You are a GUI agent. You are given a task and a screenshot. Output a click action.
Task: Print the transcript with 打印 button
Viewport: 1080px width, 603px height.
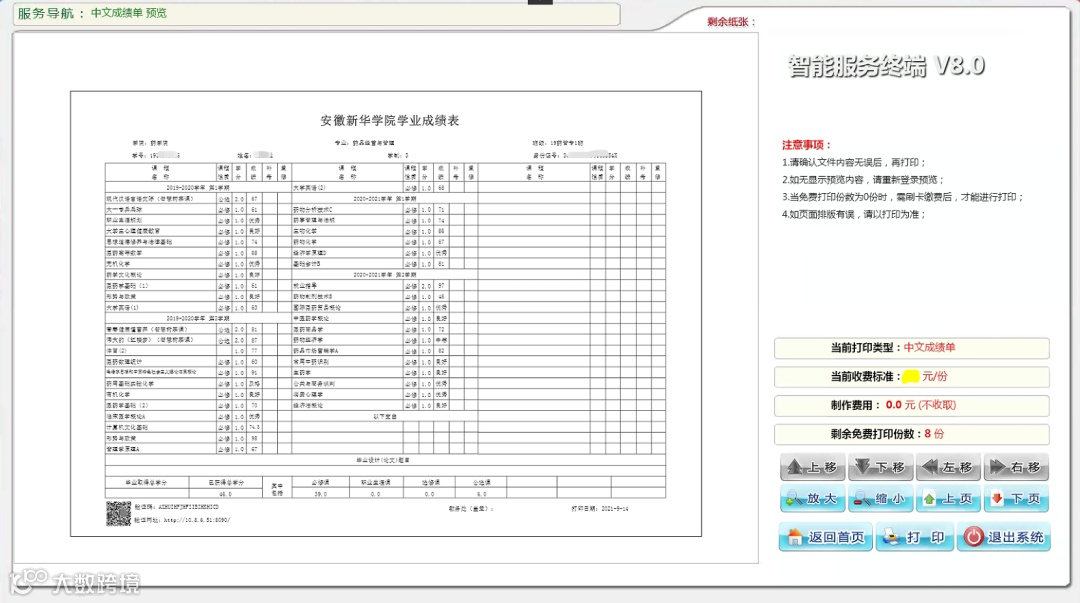[x=915, y=537]
